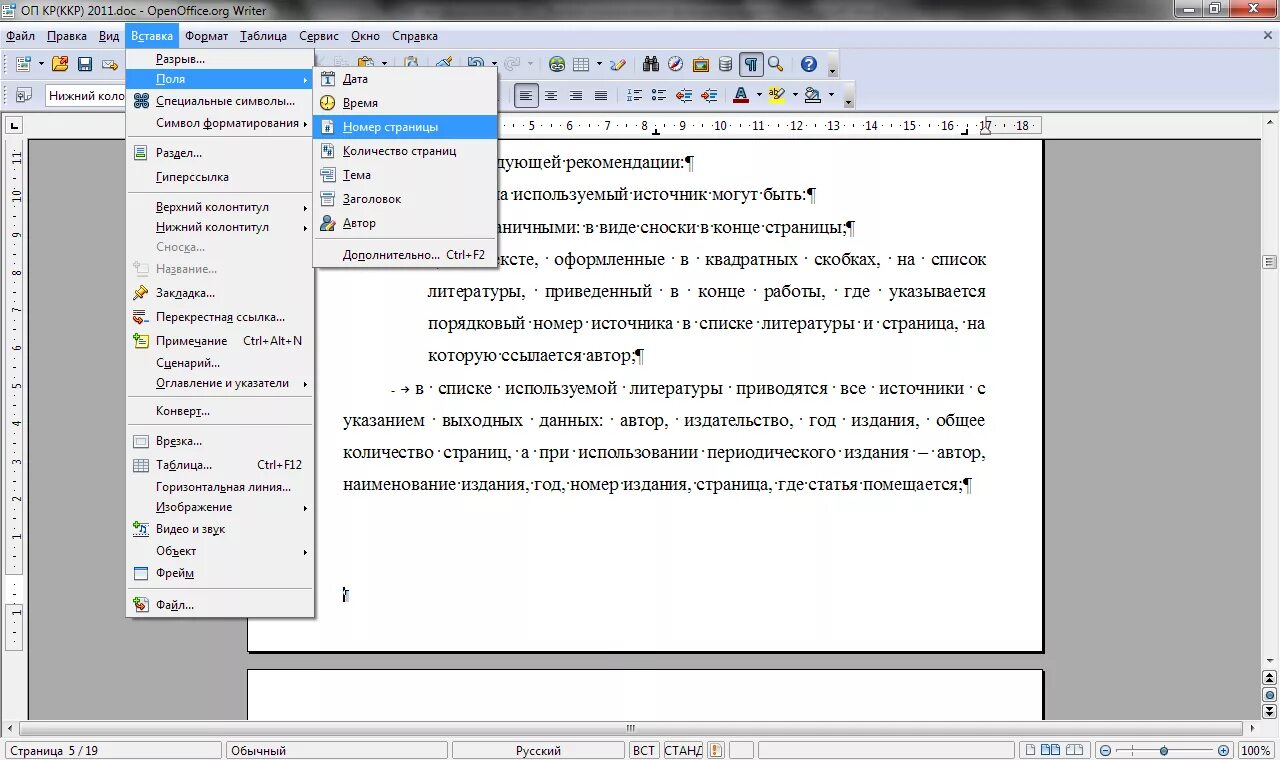Choose 'Дата' from the fields submenu
Viewport: 1280px width, 760px height.
coord(405,79)
